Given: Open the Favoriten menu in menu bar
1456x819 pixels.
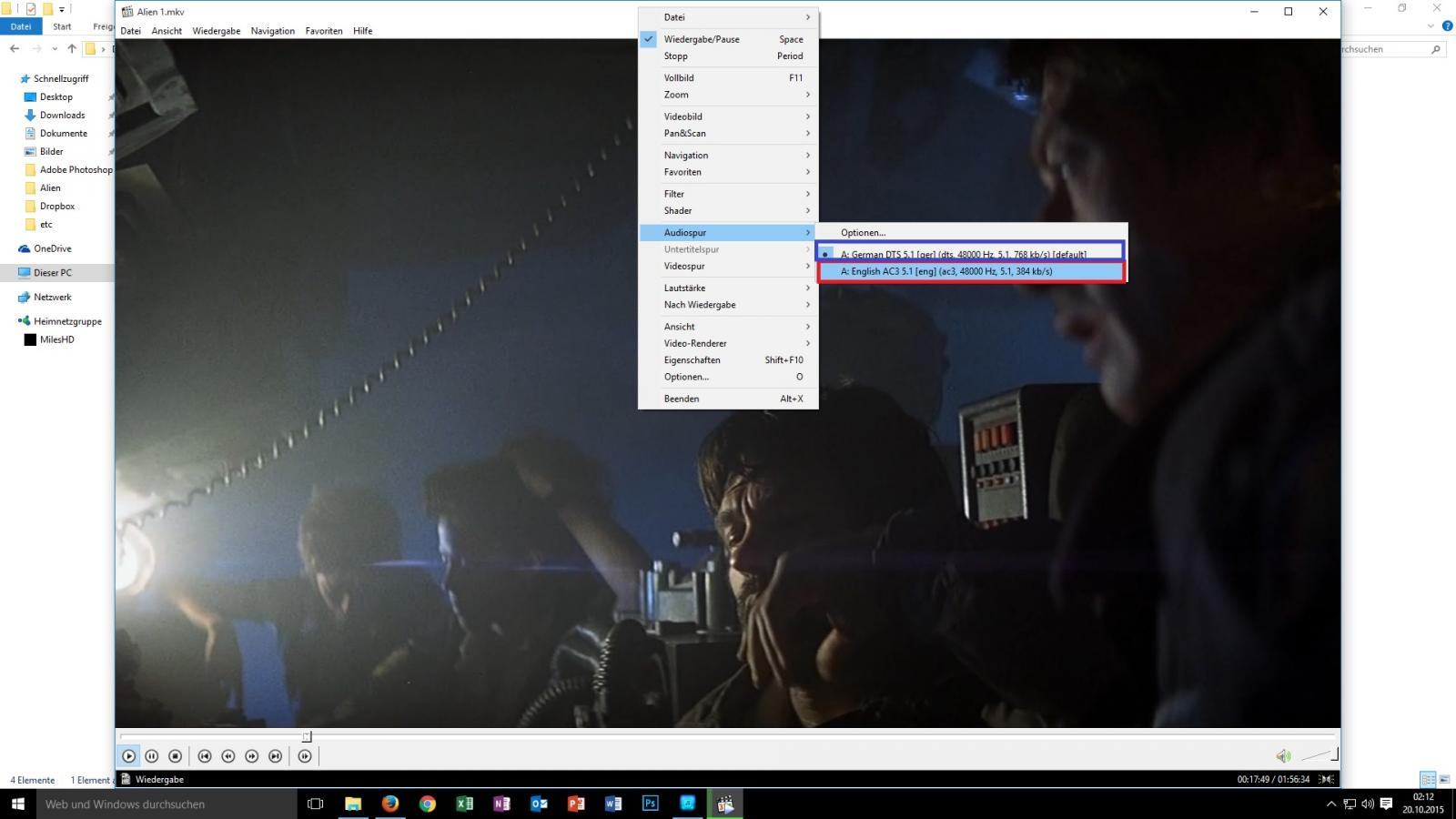Looking at the screenshot, I should tap(324, 31).
